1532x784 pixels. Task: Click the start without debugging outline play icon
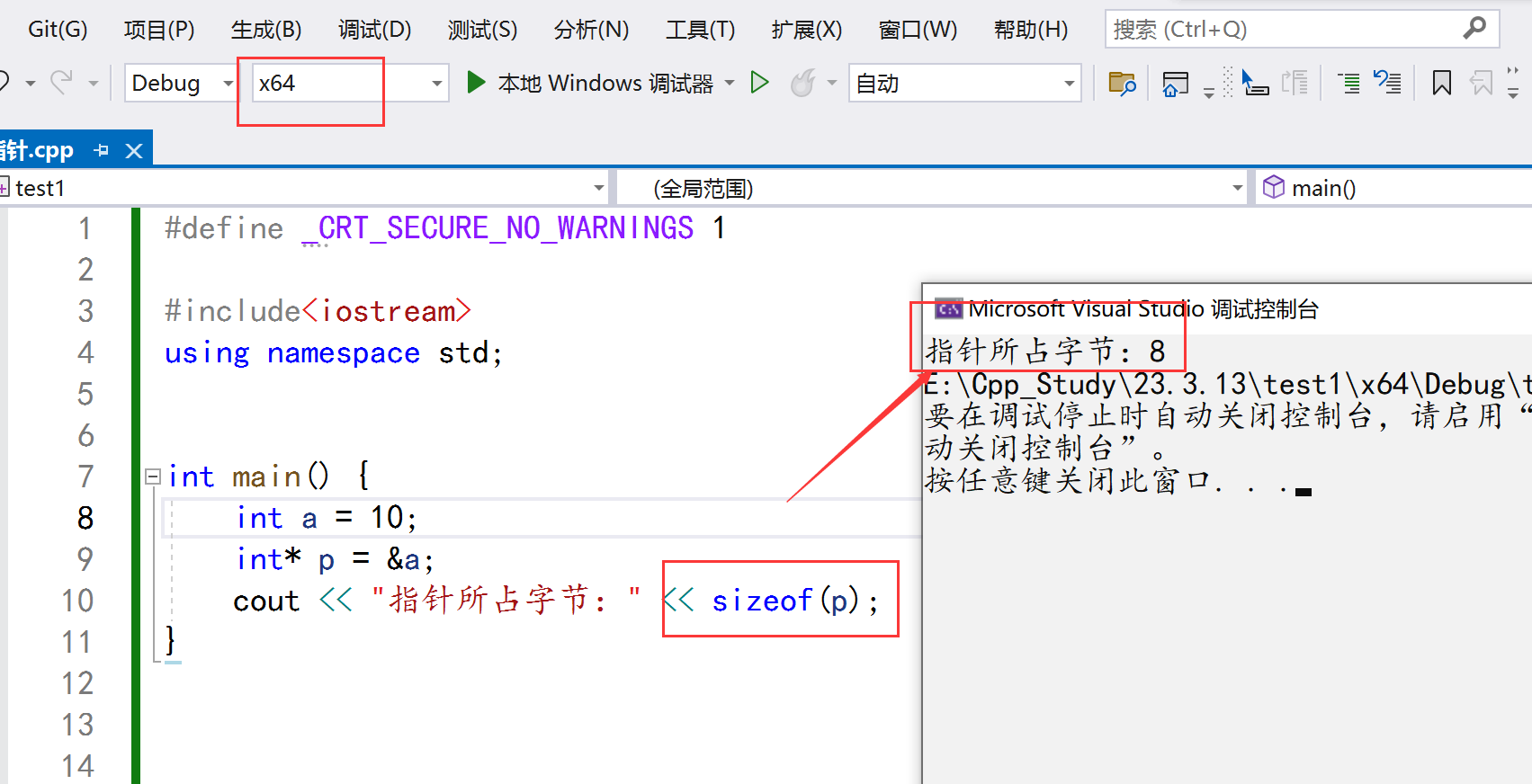pyautogui.click(x=760, y=83)
